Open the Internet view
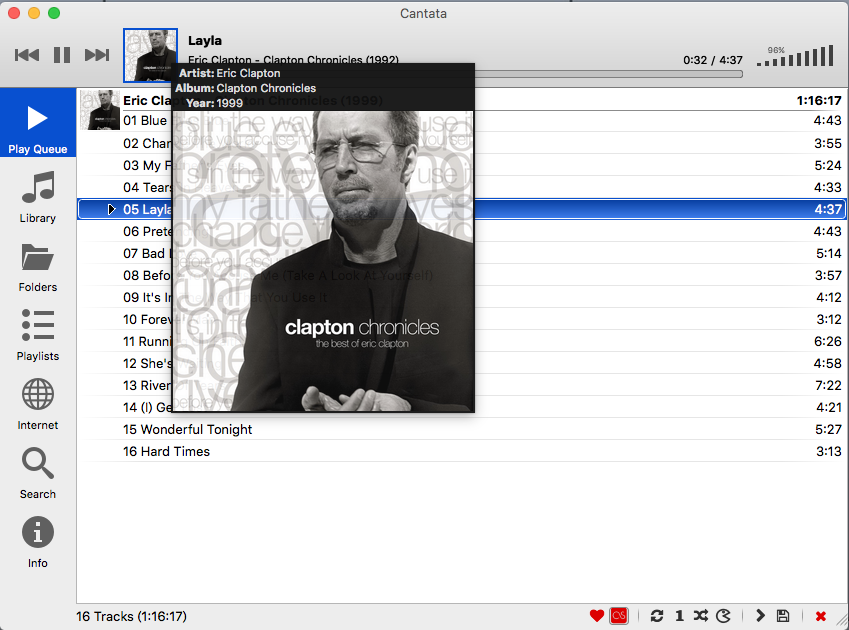This screenshot has height=630, width=849. 38,404
